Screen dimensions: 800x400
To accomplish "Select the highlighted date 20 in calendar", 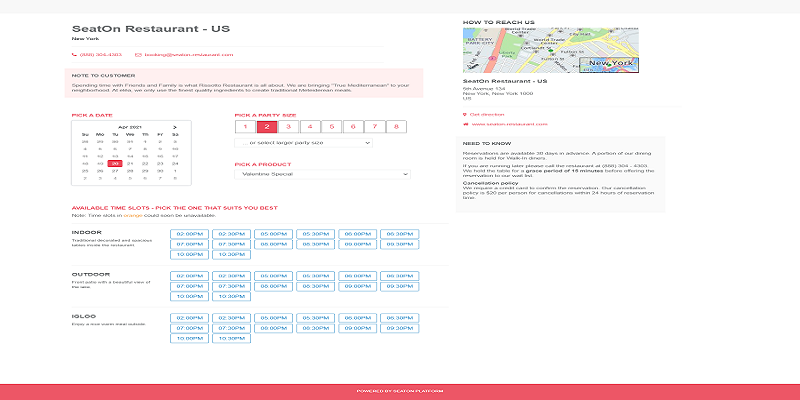I will point(116,164).
